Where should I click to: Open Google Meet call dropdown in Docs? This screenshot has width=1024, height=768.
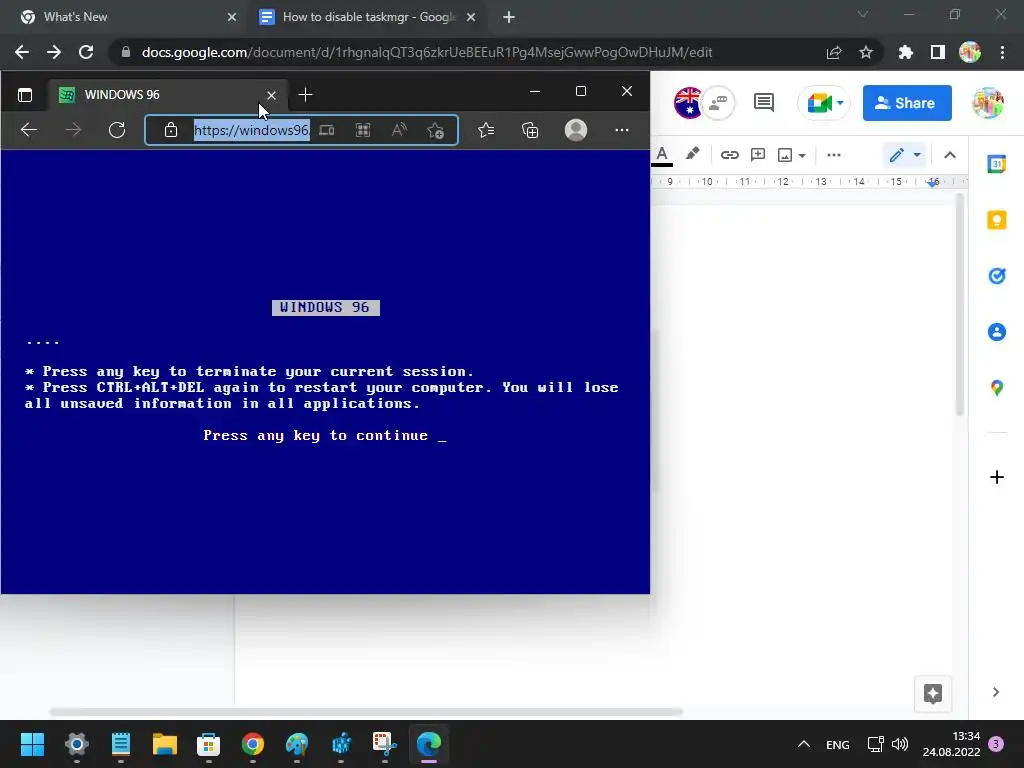tap(824, 103)
